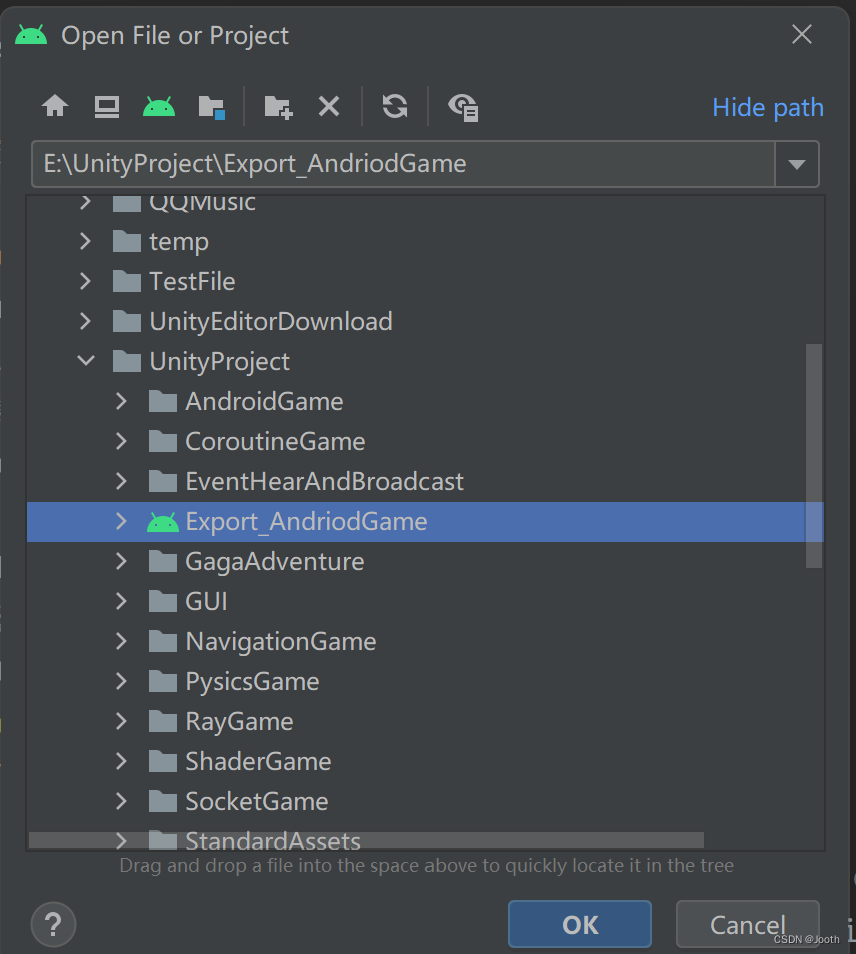This screenshot has height=954, width=856.
Task: Click the vertical scrollbar of the tree
Action: pyautogui.click(x=812, y=450)
